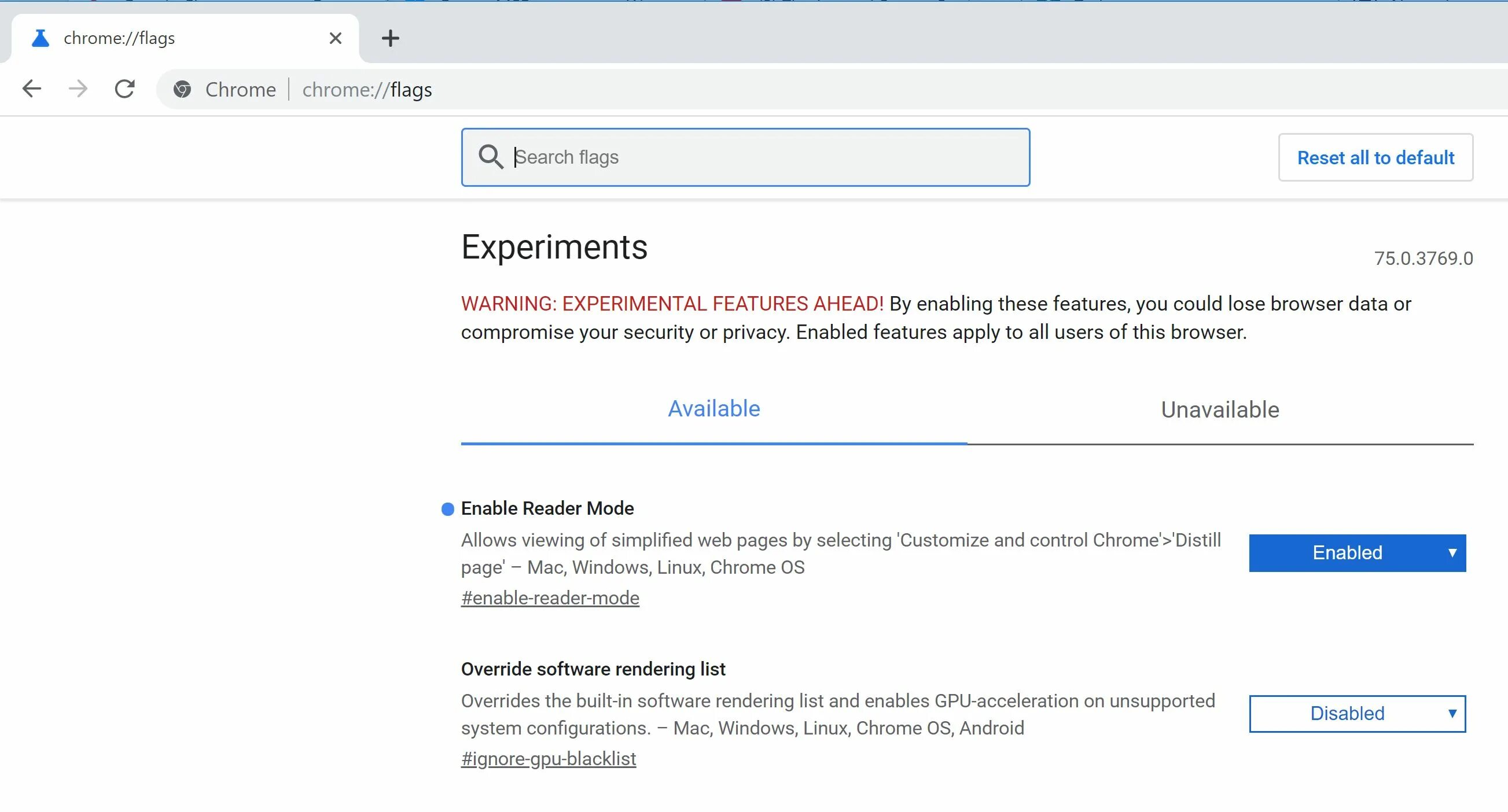
Task: Open the #enable-reader-mode link
Action: [x=550, y=598]
